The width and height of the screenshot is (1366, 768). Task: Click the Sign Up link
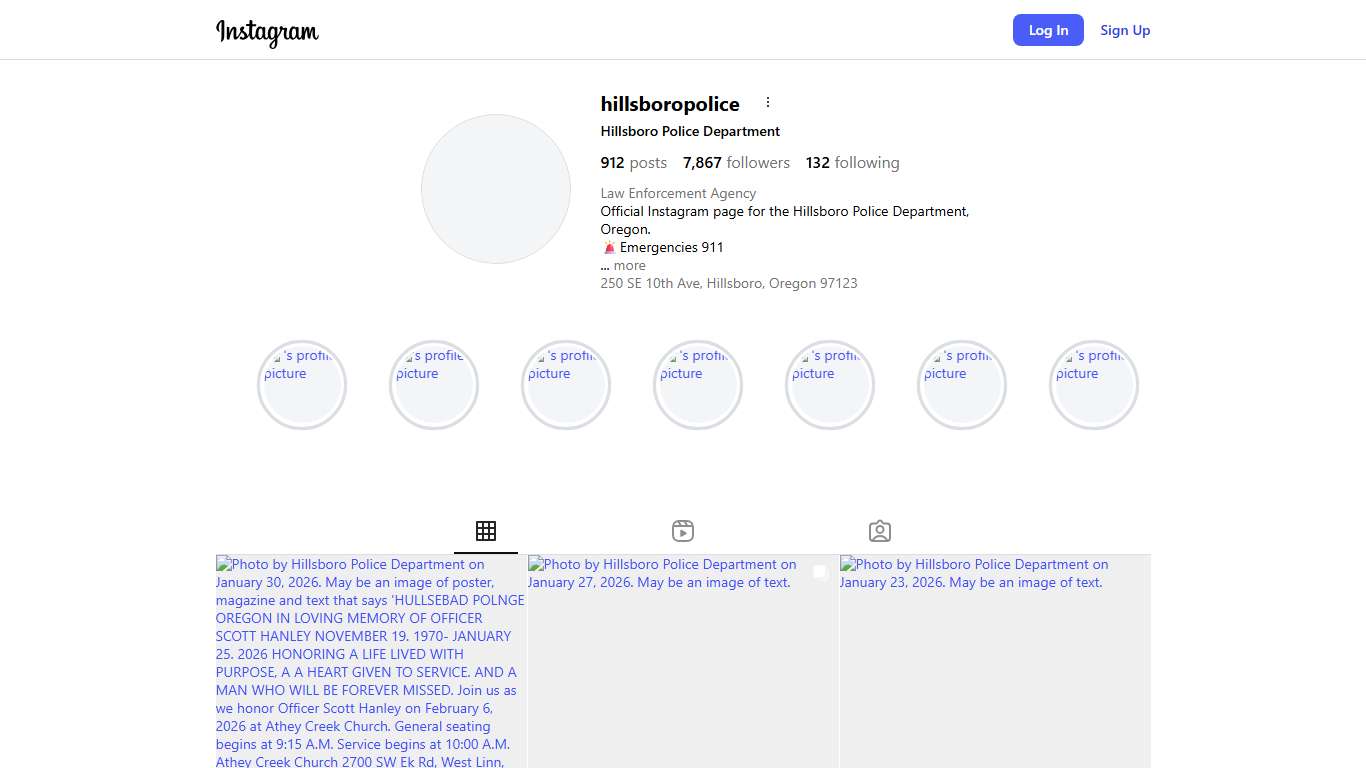1125,30
